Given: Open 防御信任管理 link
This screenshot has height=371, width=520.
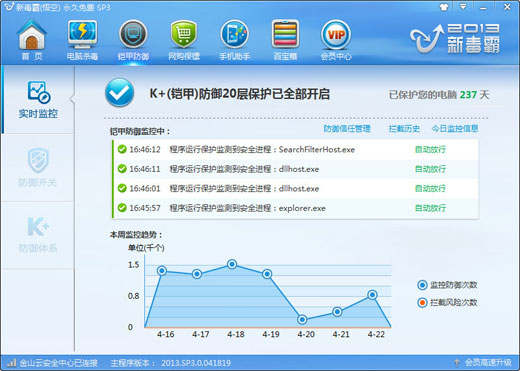Looking at the screenshot, I should pos(347,129).
